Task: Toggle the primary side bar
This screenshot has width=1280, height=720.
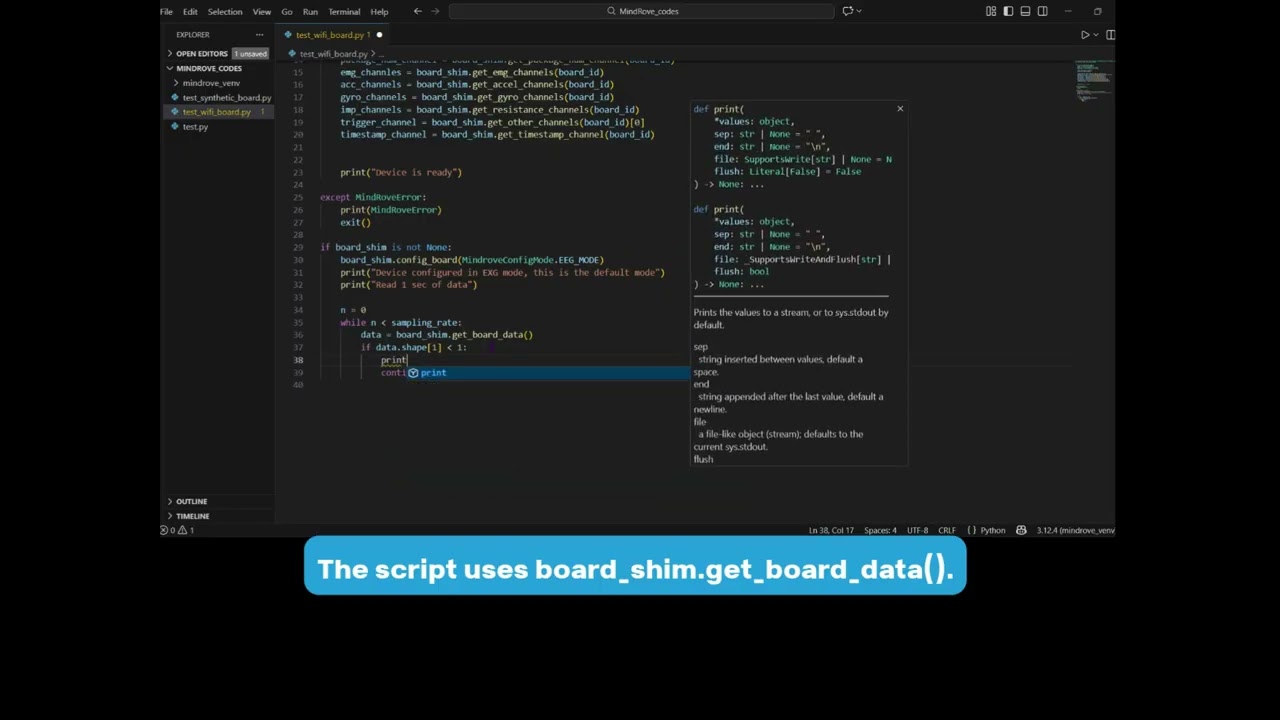Action: point(1008,12)
